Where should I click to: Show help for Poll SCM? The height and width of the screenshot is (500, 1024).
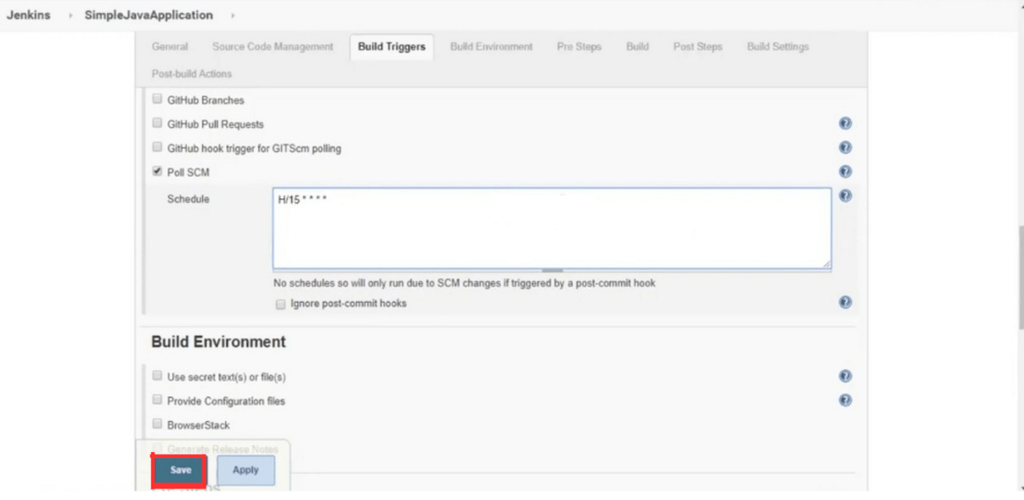845,172
